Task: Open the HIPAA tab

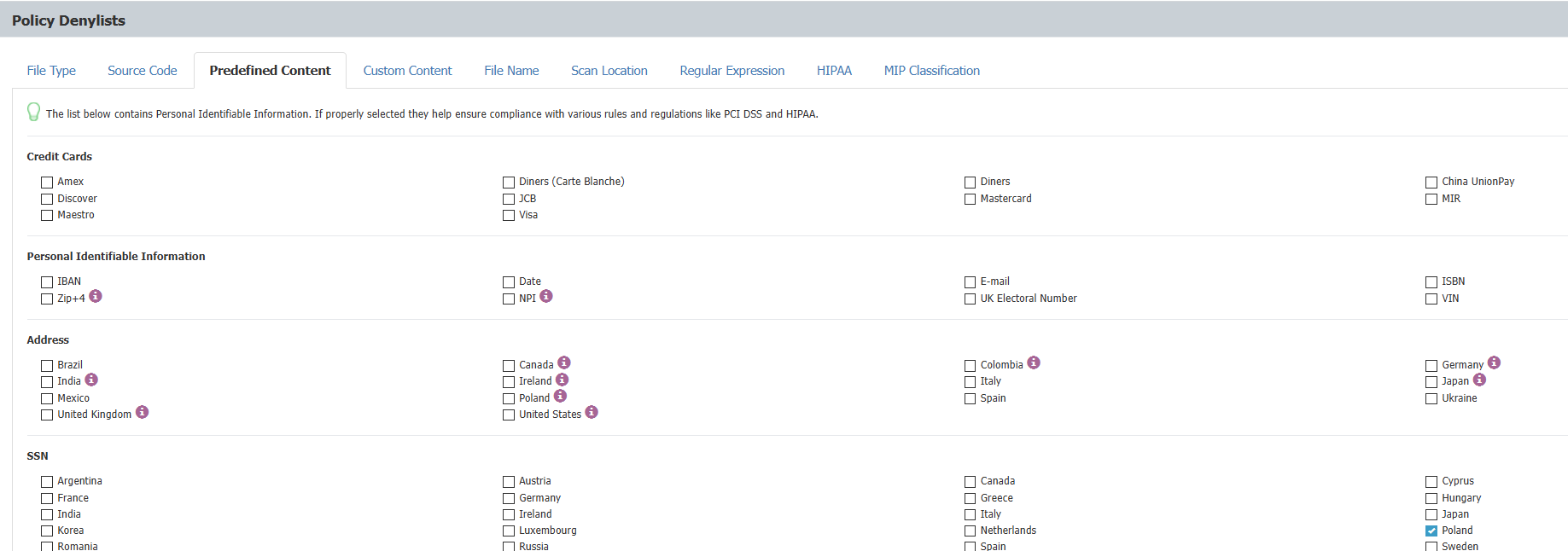Action: (x=834, y=71)
